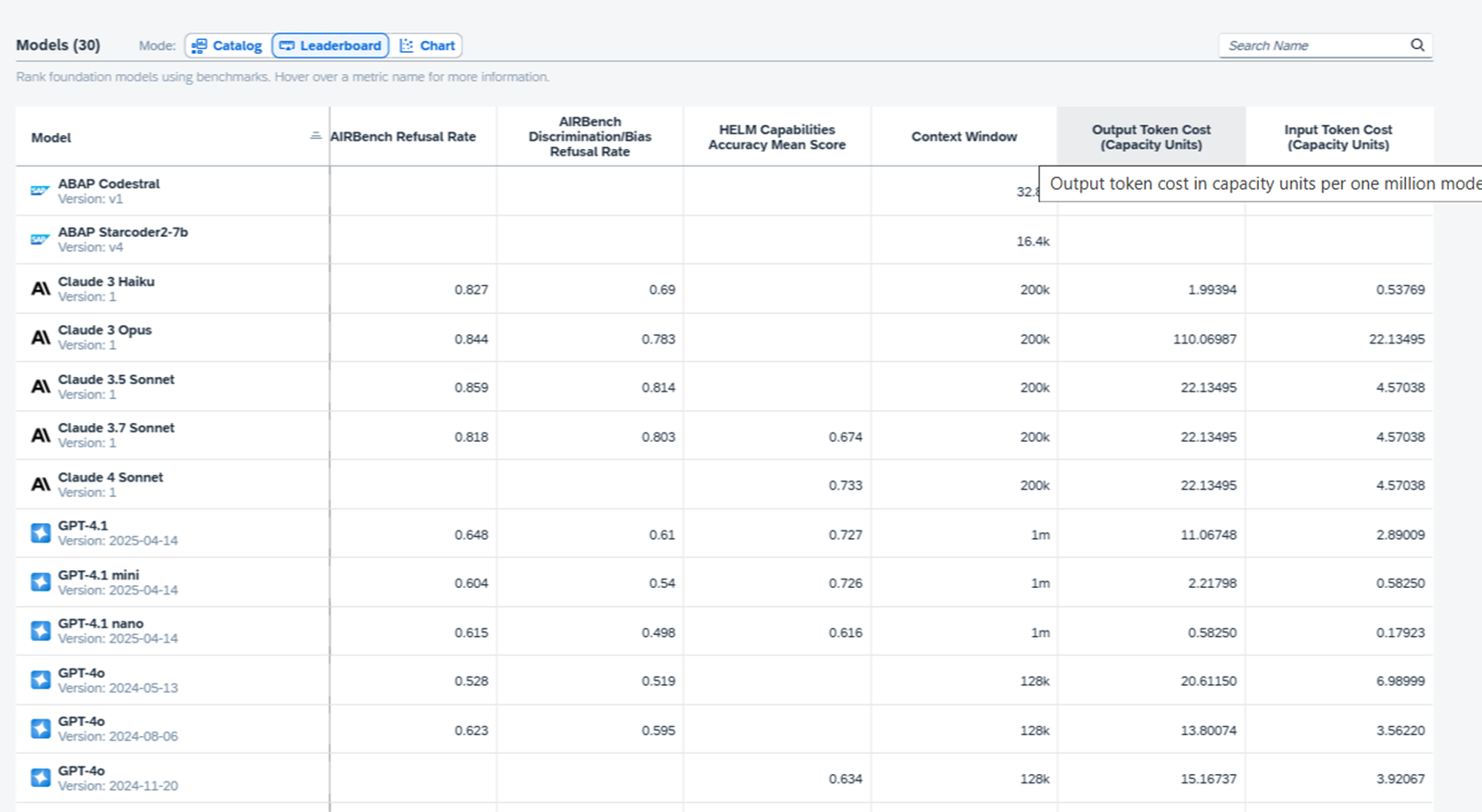Click the SAP logo icon for ABAP Starcoder2-7b
The height and width of the screenshot is (812, 1482).
[x=40, y=240]
